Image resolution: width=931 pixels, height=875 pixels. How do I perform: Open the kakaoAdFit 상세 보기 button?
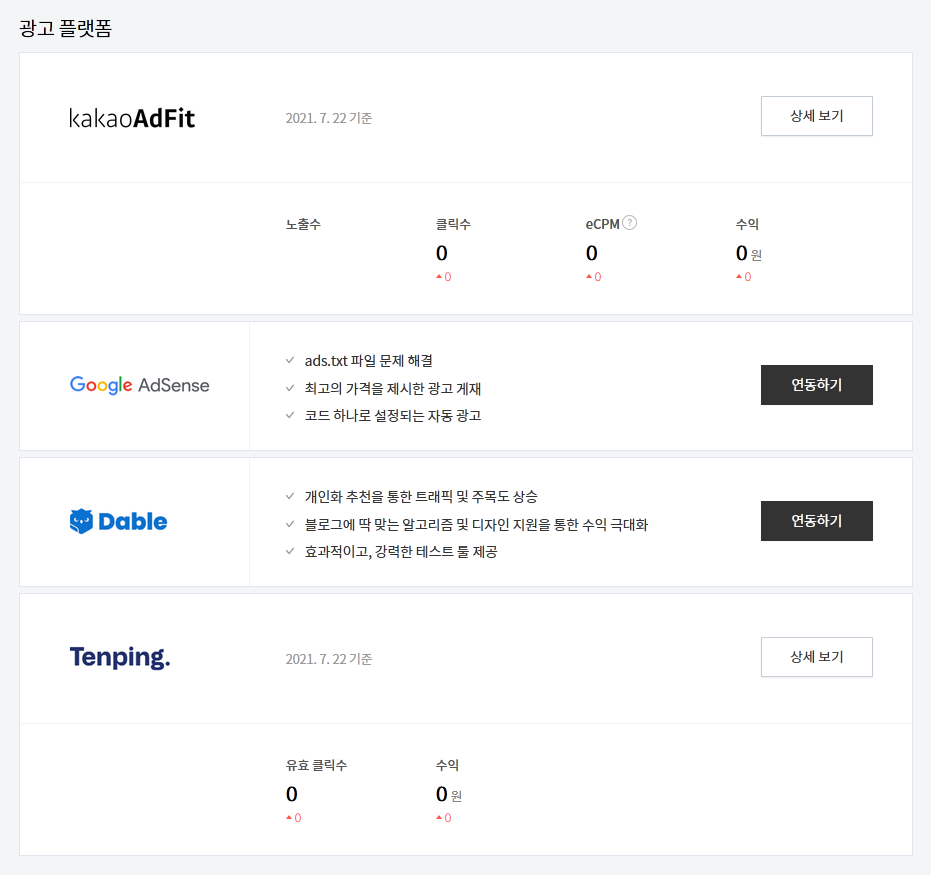click(x=816, y=116)
